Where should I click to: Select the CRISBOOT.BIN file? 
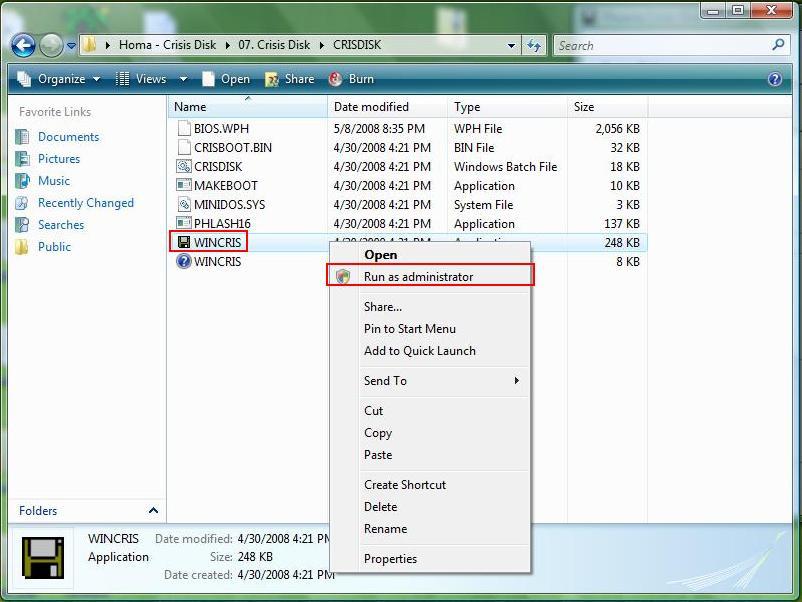[x=233, y=147]
